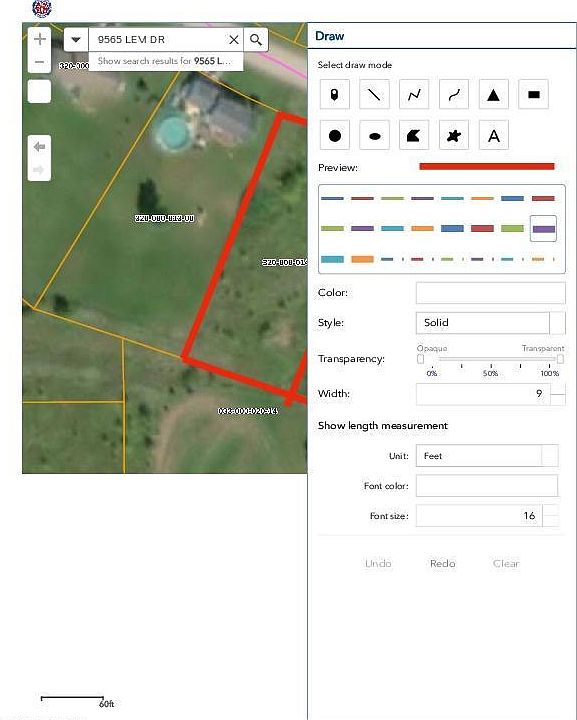The image size is (577, 720).
Task: Open the line Color picker field
Action: (x=490, y=293)
